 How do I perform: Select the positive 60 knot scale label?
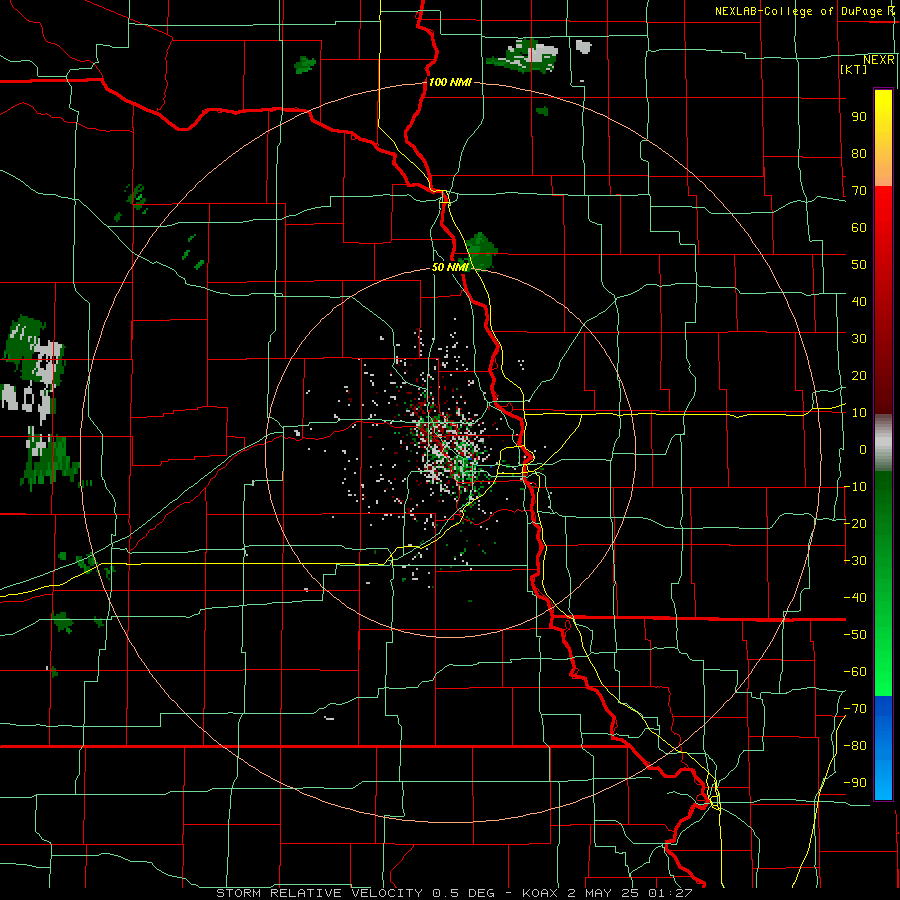(859, 227)
